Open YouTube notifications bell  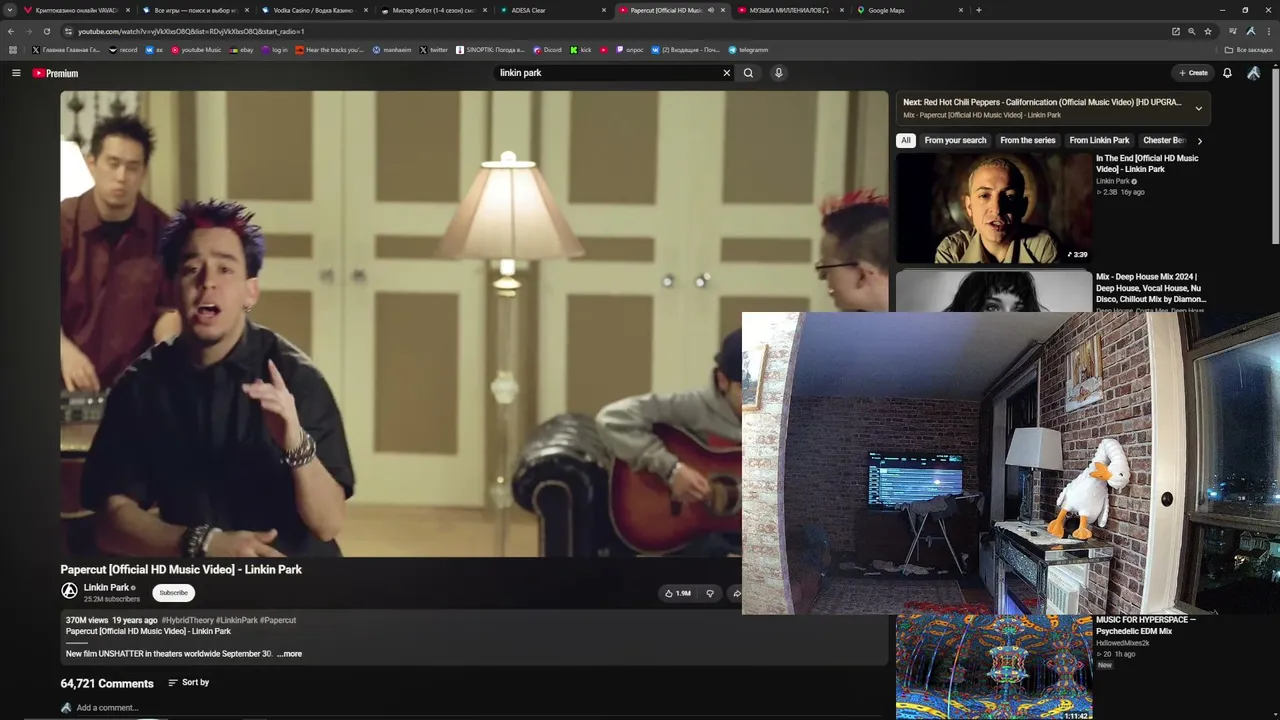point(1227,73)
